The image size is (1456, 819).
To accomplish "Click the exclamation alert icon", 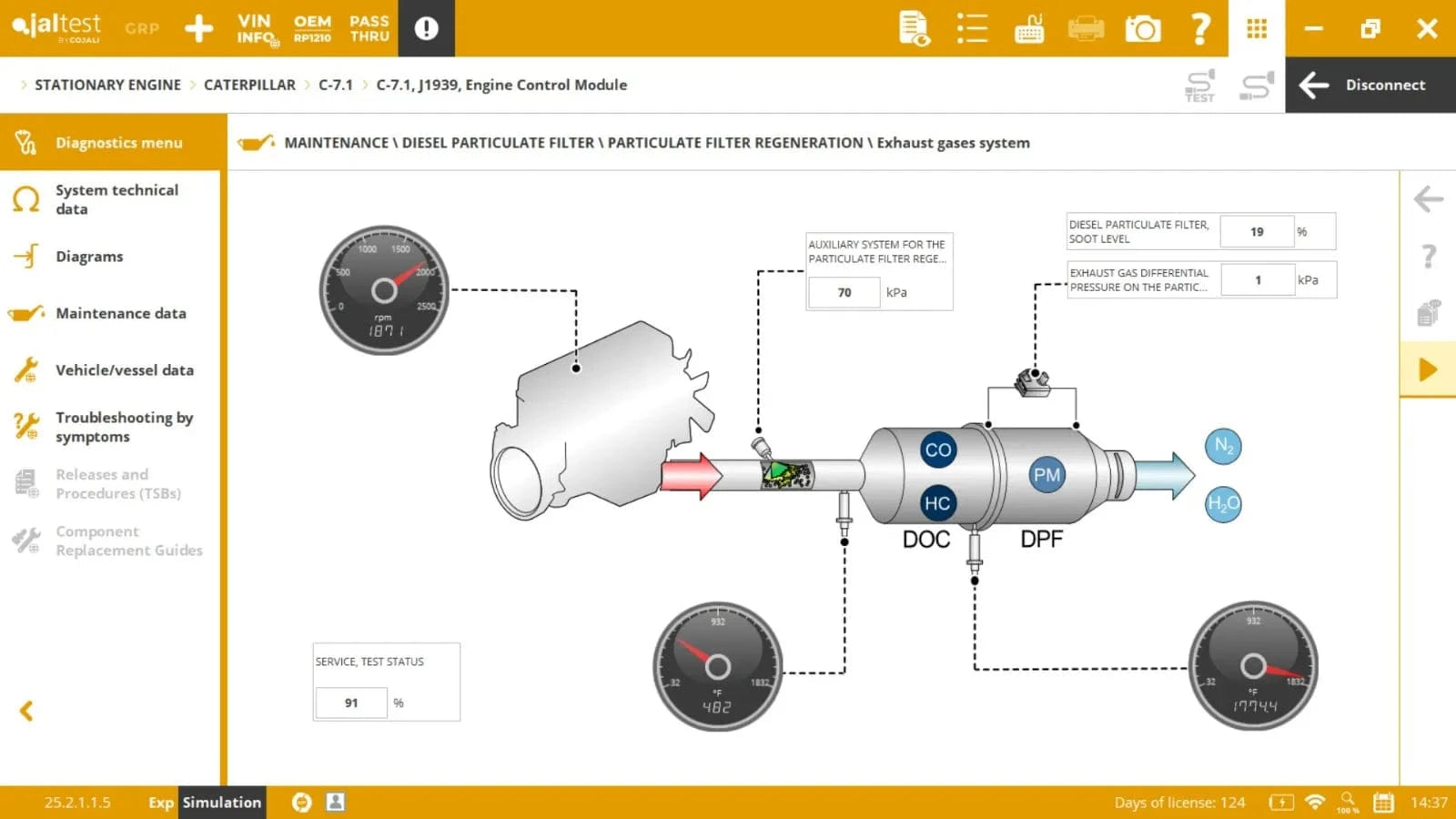I will [426, 28].
